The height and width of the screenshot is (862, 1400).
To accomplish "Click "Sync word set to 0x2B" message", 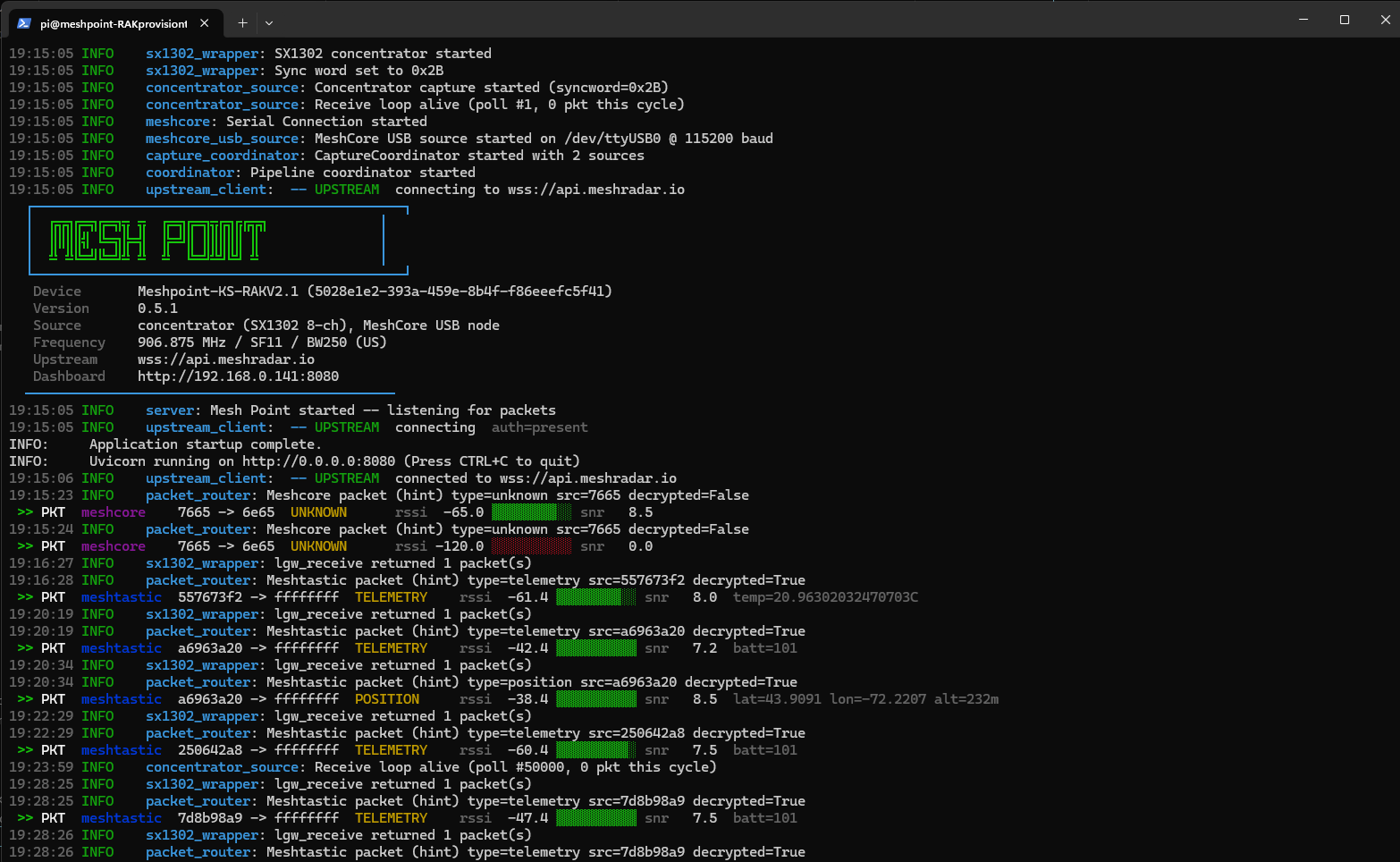I will click(359, 71).
